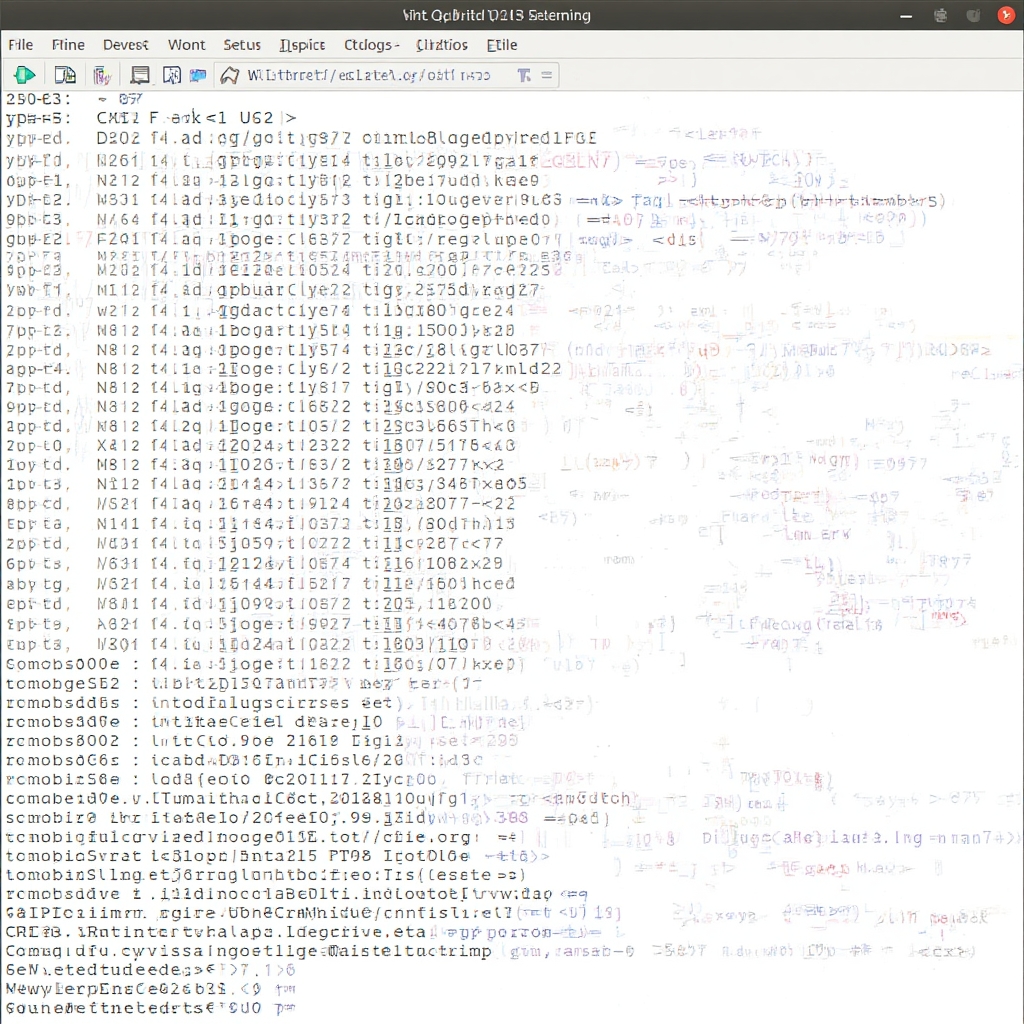Open the File menu
This screenshot has height=1024, width=1024.
(x=20, y=44)
